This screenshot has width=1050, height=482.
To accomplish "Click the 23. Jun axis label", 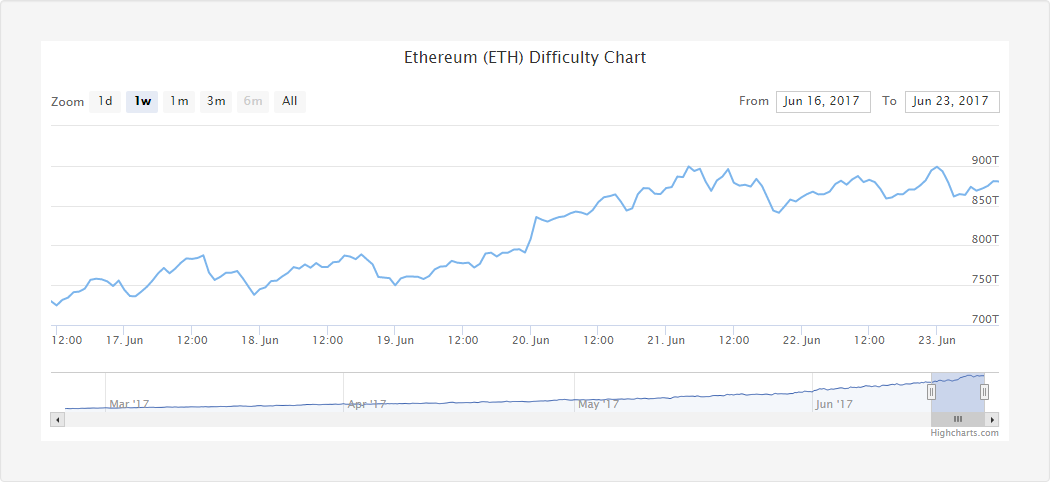I will [936, 341].
